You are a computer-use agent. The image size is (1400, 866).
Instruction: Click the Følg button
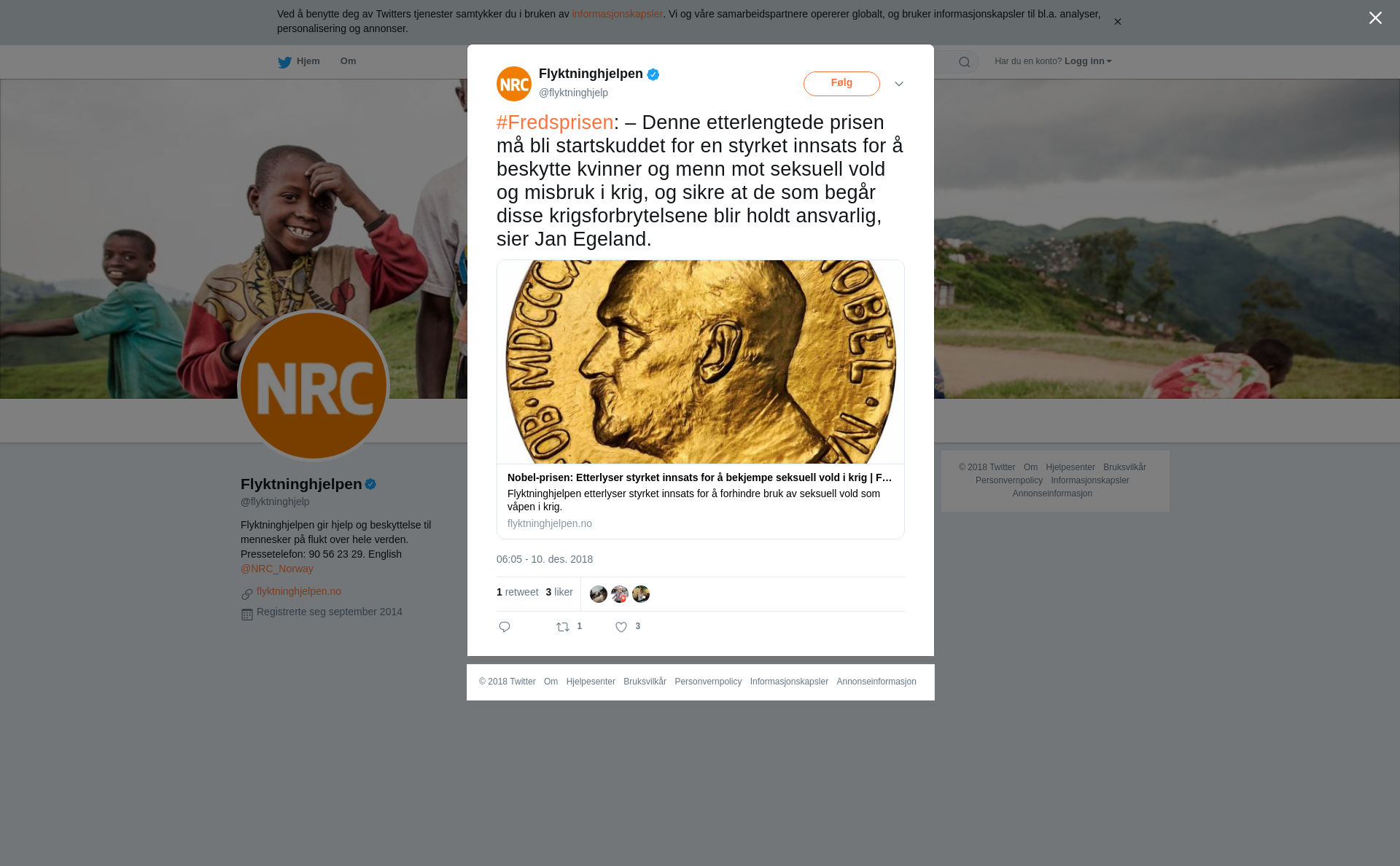(841, 83)
